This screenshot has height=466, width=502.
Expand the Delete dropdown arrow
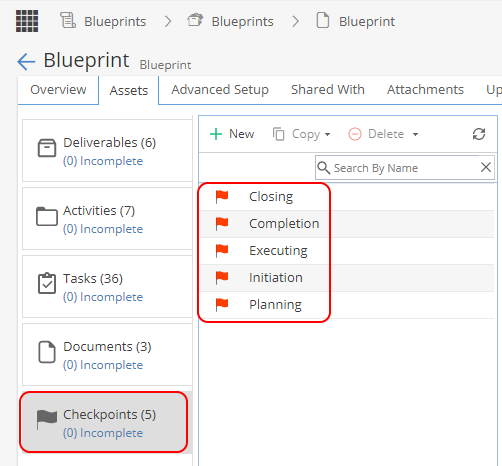[415, 134]
